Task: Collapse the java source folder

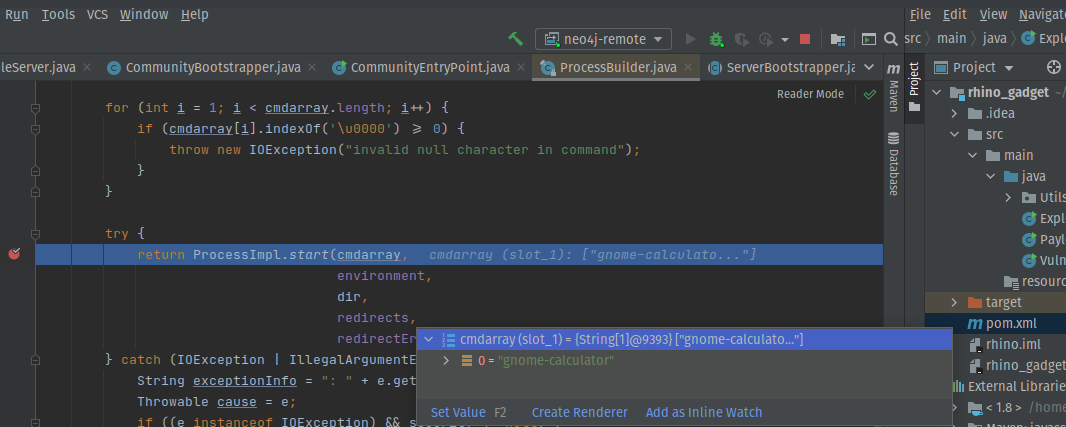Action: tap(991, 177)
